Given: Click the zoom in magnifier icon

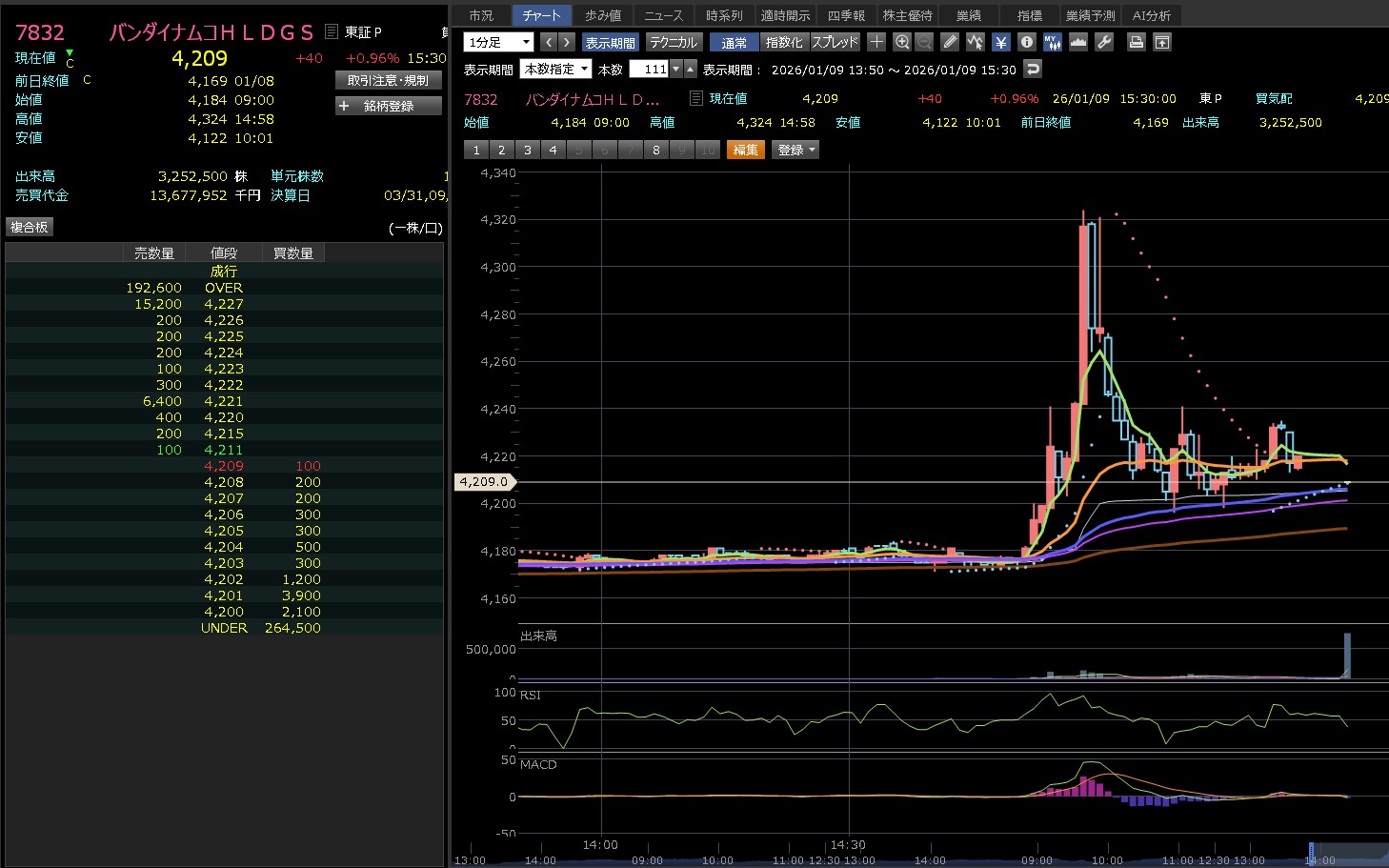Looking at the screenshot, I should (x=901, y=42).
